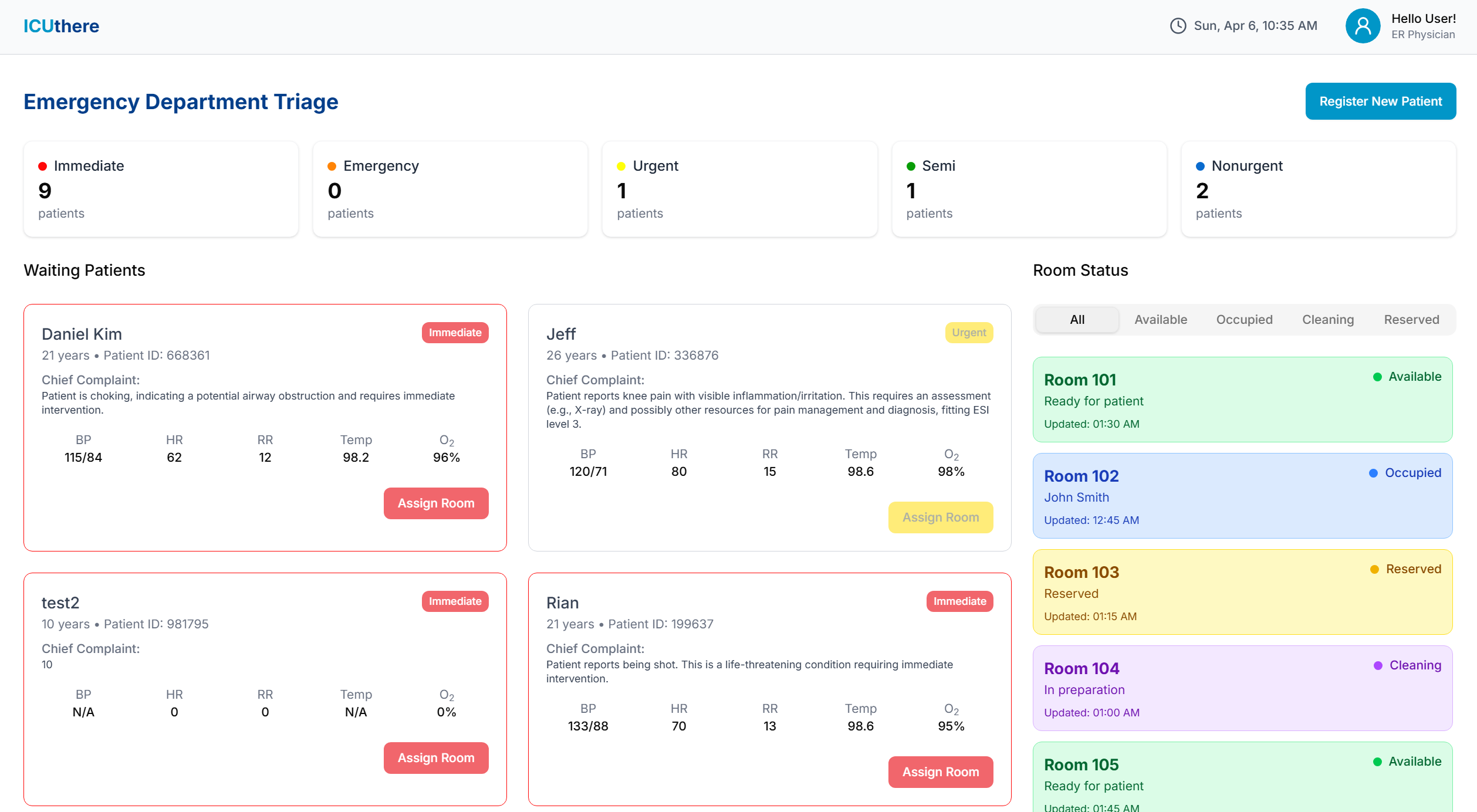Click the ICUthere logo

tap(61, 26)
